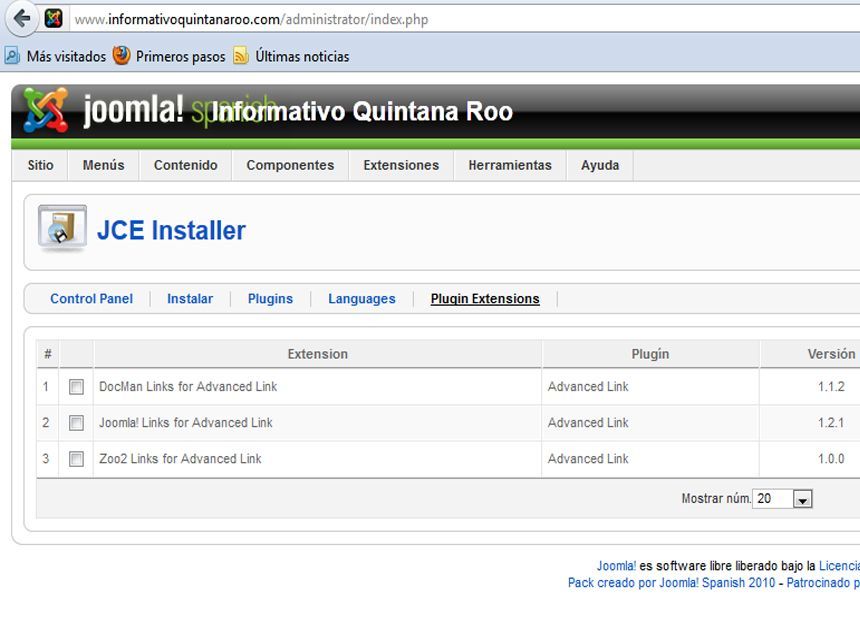Go to the JCE Control Panel

pos(92,299)
